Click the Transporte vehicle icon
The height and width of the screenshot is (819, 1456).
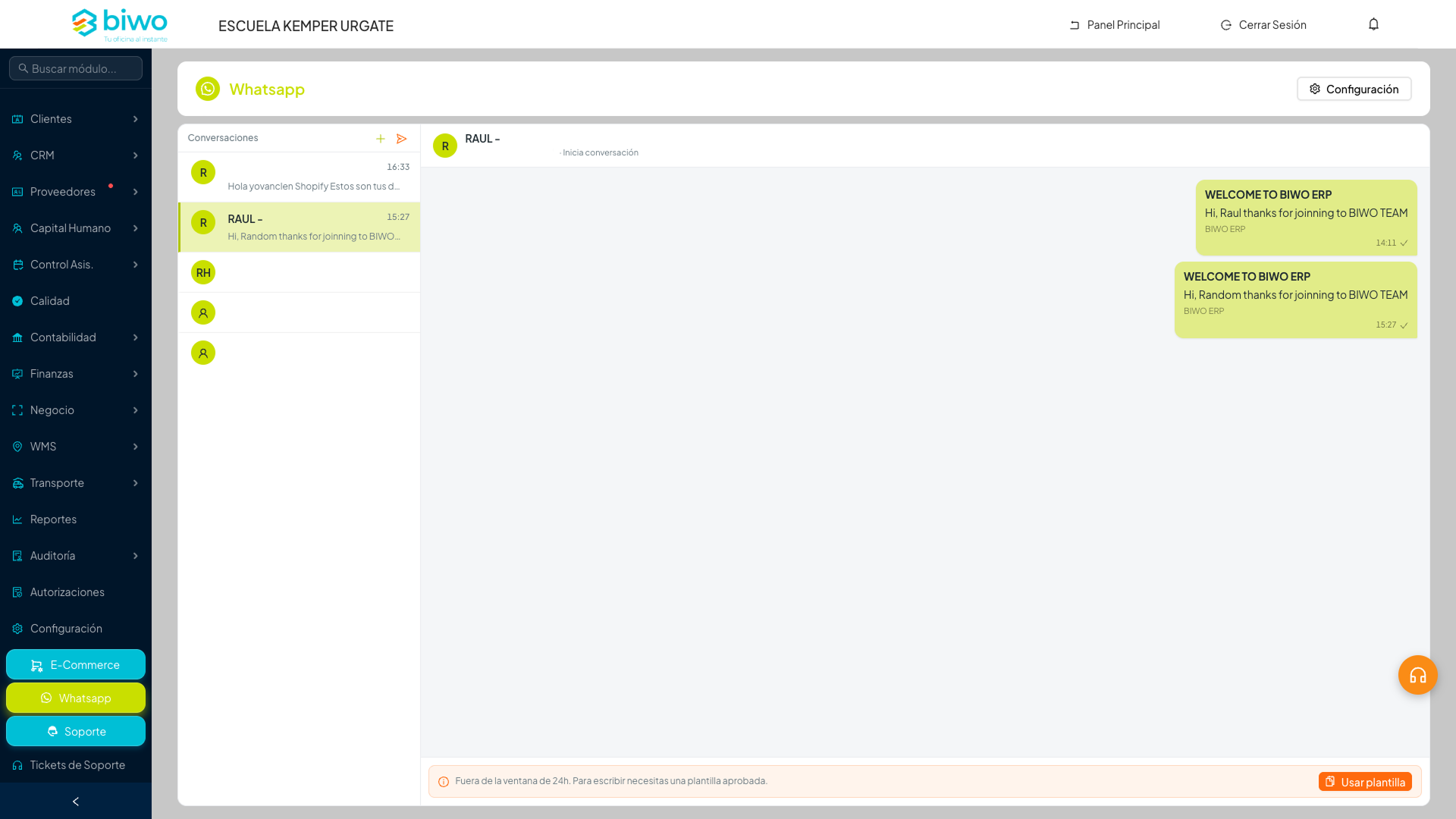[x=17, y=483]
